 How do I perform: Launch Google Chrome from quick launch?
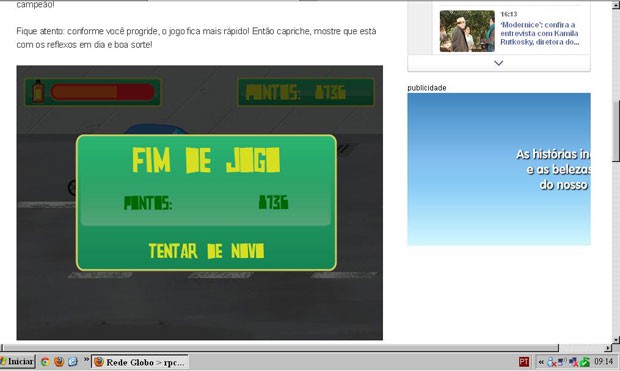[x=45, y=362]
